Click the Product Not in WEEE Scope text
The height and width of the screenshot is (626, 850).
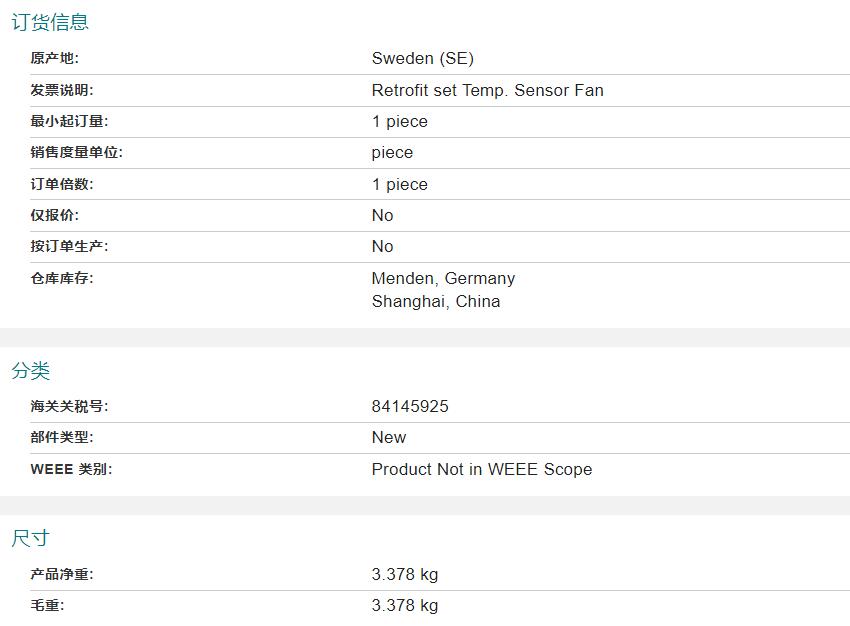[x=481, y=469]
